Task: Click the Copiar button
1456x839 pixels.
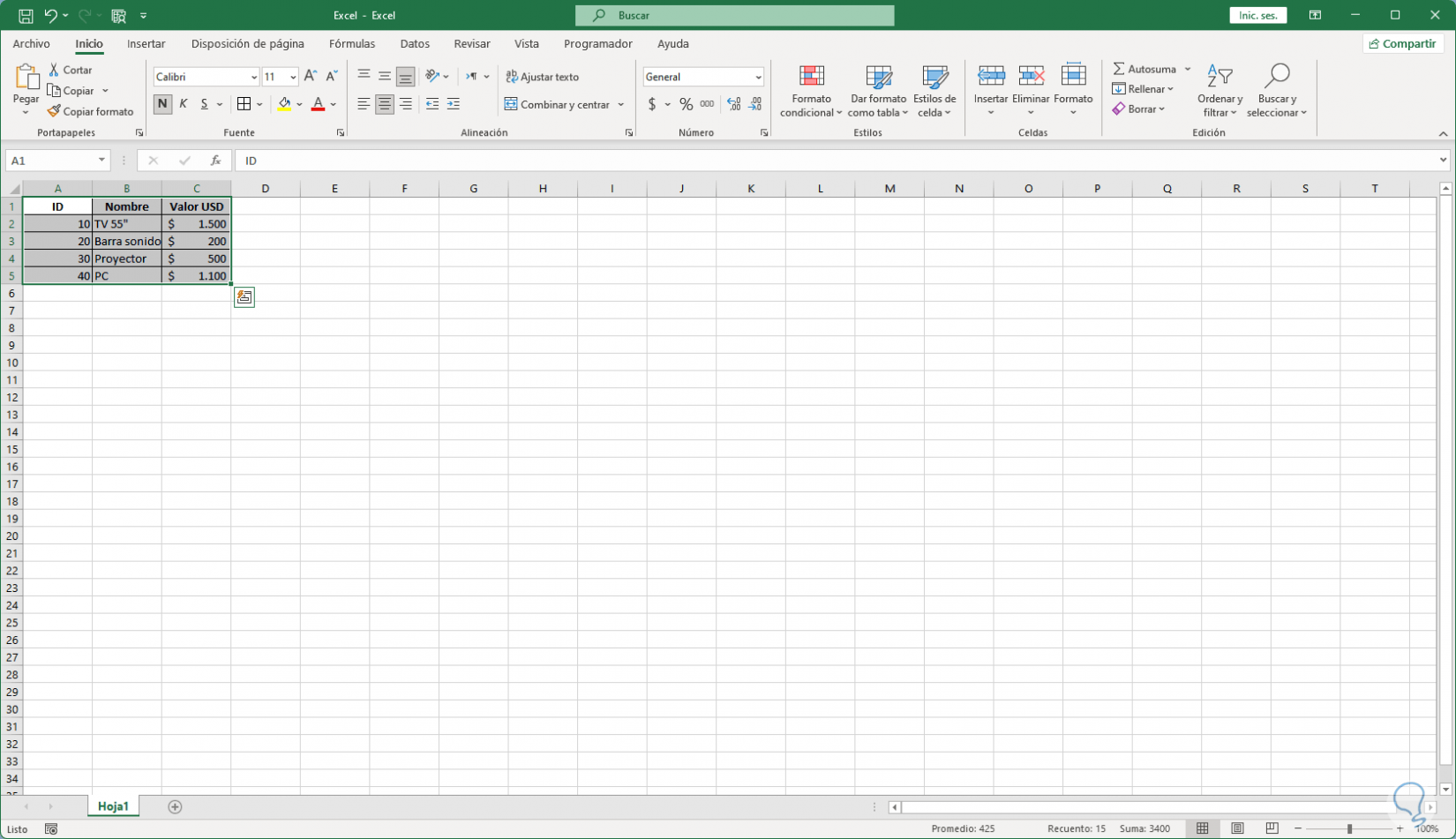Action: [71, 91]
